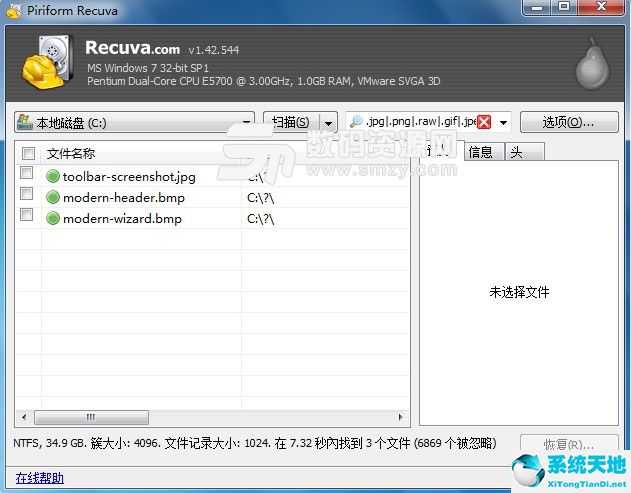
Task: Click the v1.42.544 version text
Action: [214, 50]
